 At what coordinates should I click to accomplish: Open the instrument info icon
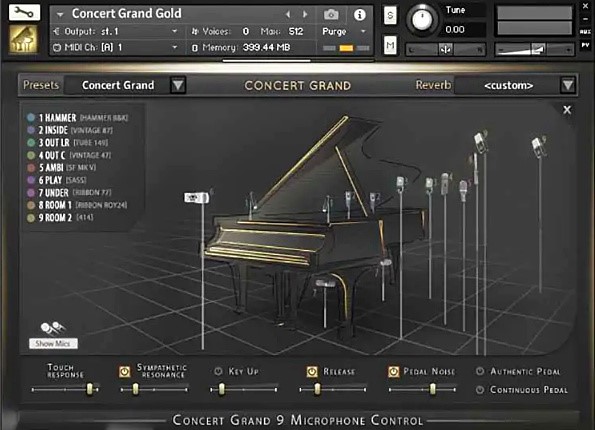click(x=359, y=15)
